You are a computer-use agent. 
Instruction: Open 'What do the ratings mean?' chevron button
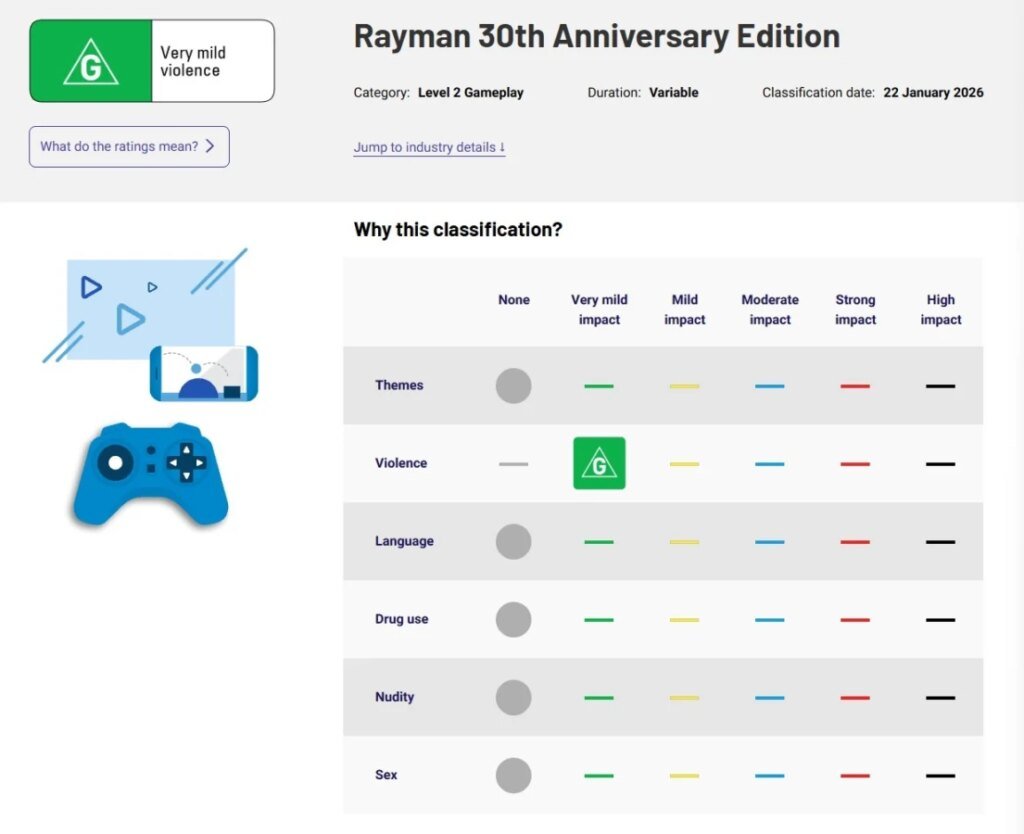(129, 147)
